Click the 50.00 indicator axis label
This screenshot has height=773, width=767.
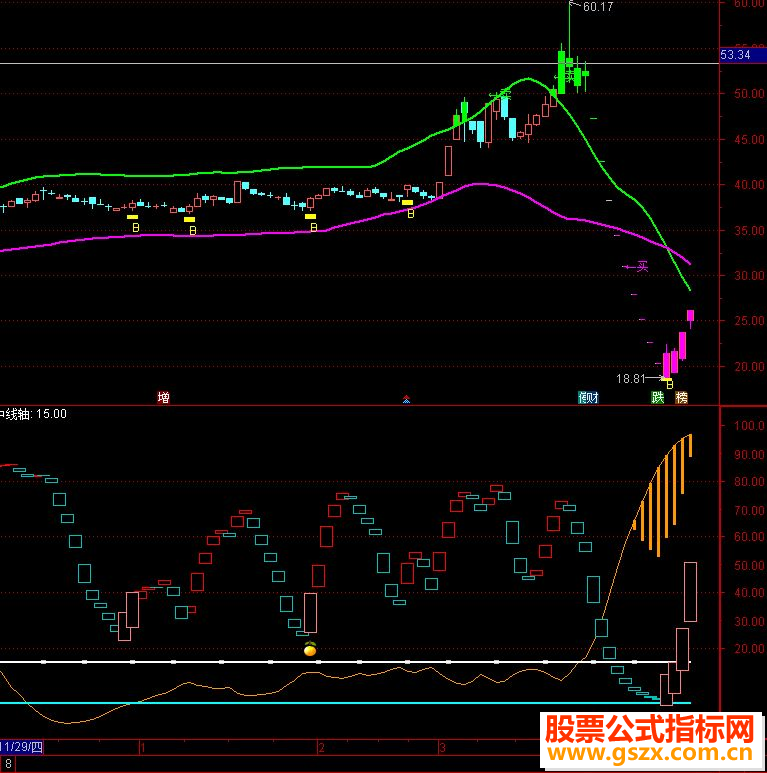[x=749, y=565]
